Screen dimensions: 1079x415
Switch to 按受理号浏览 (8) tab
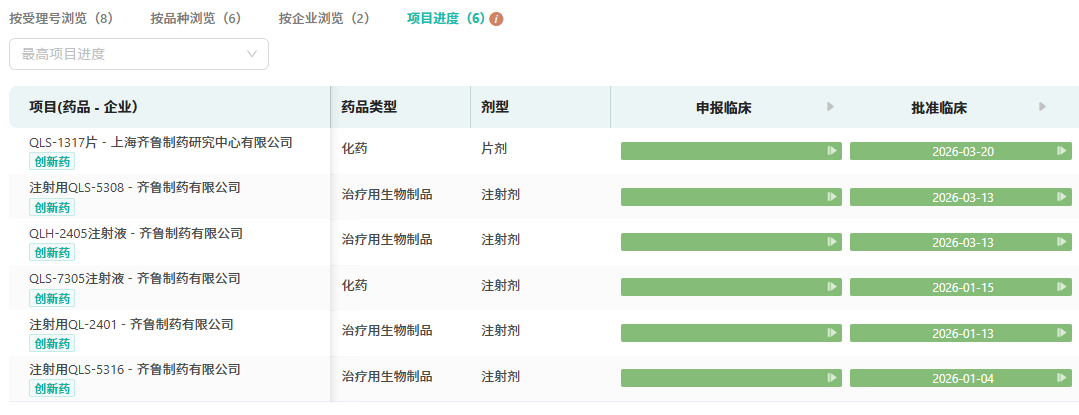coord(61,19)
